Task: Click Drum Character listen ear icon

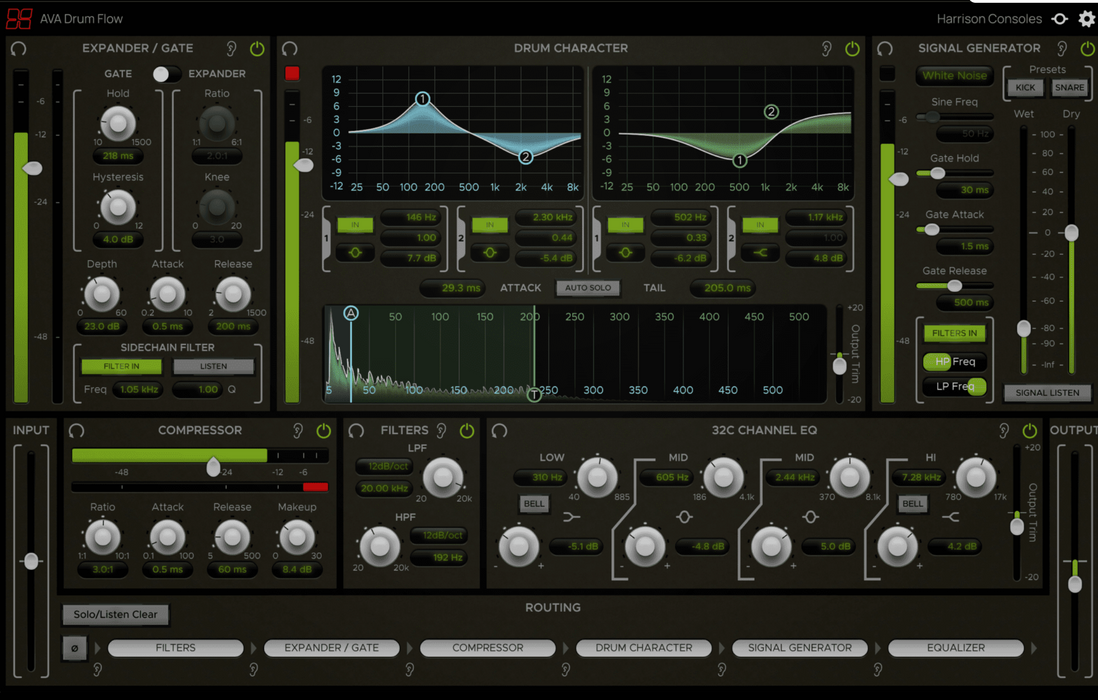Action: tap(826, 48)
